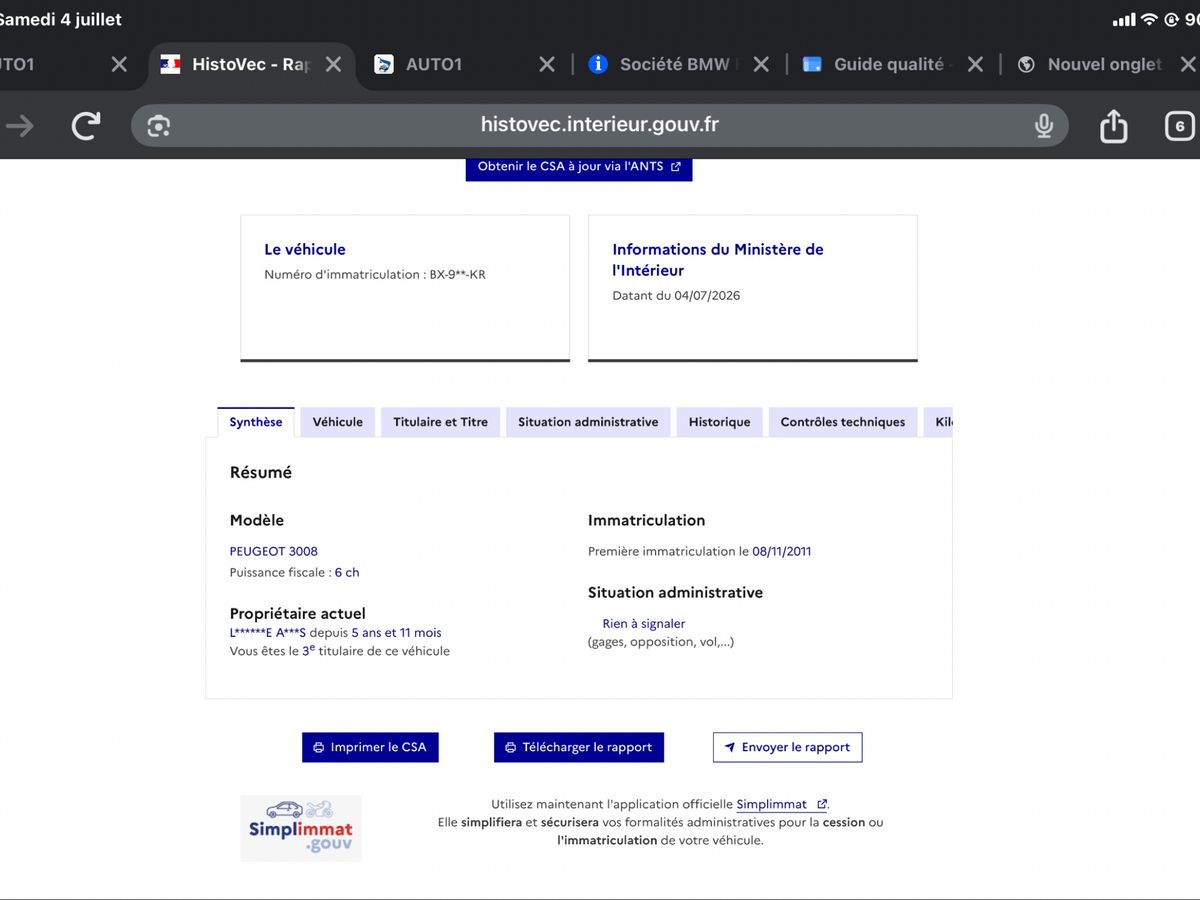Open the Google Lens icon in address bar
Viewport: 1200px width, 900px height.
click(158, 126)
